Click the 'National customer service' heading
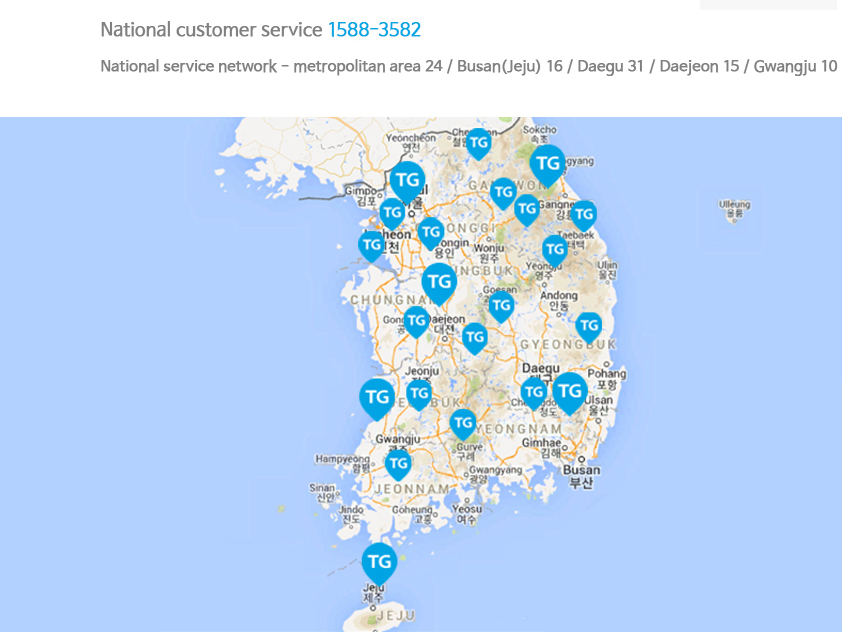 click(211, 30)
